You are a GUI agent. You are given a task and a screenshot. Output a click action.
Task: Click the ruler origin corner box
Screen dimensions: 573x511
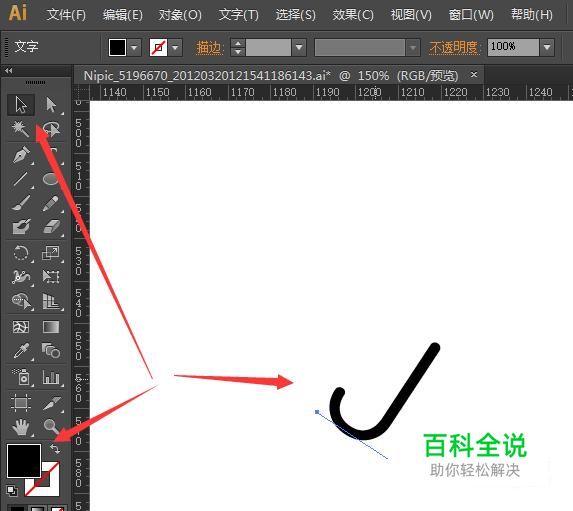click(x=81, y=92)
